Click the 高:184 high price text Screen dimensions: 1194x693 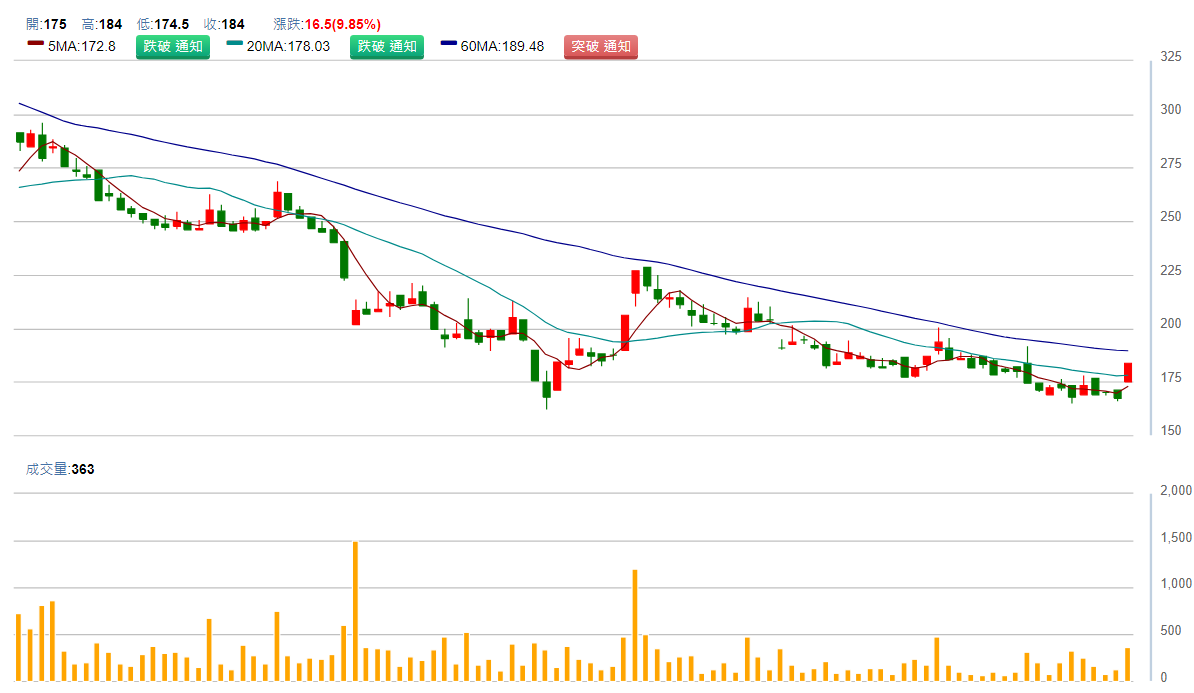[x=102, y=24]
